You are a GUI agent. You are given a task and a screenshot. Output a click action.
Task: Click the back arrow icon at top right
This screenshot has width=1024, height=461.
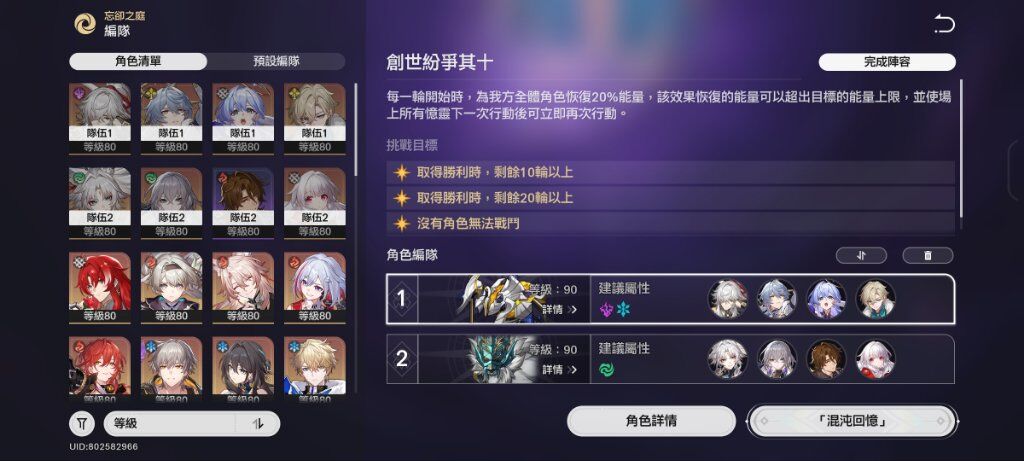pyautogui.click(x=944, y=25)
